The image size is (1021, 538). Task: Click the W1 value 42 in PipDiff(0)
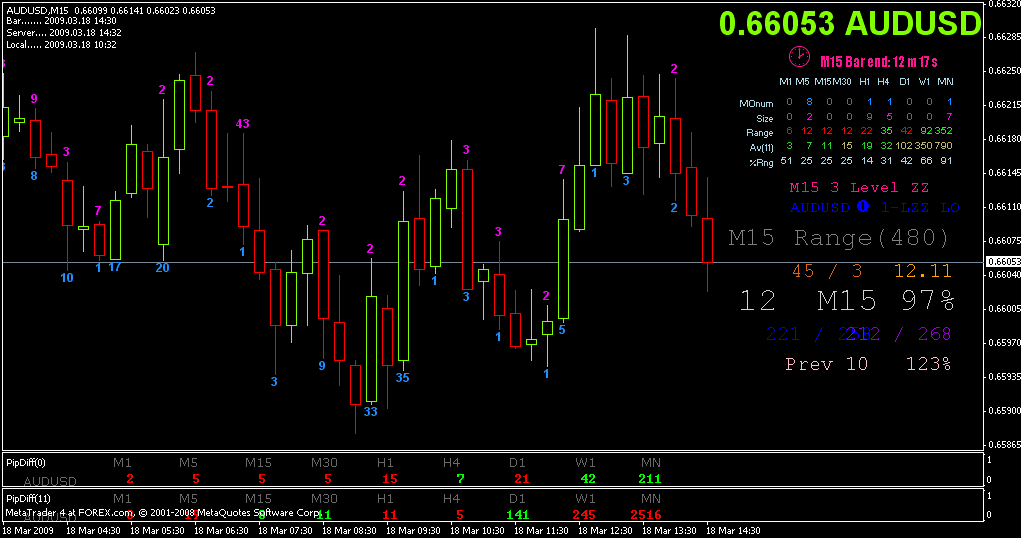[x=588, y=479]
